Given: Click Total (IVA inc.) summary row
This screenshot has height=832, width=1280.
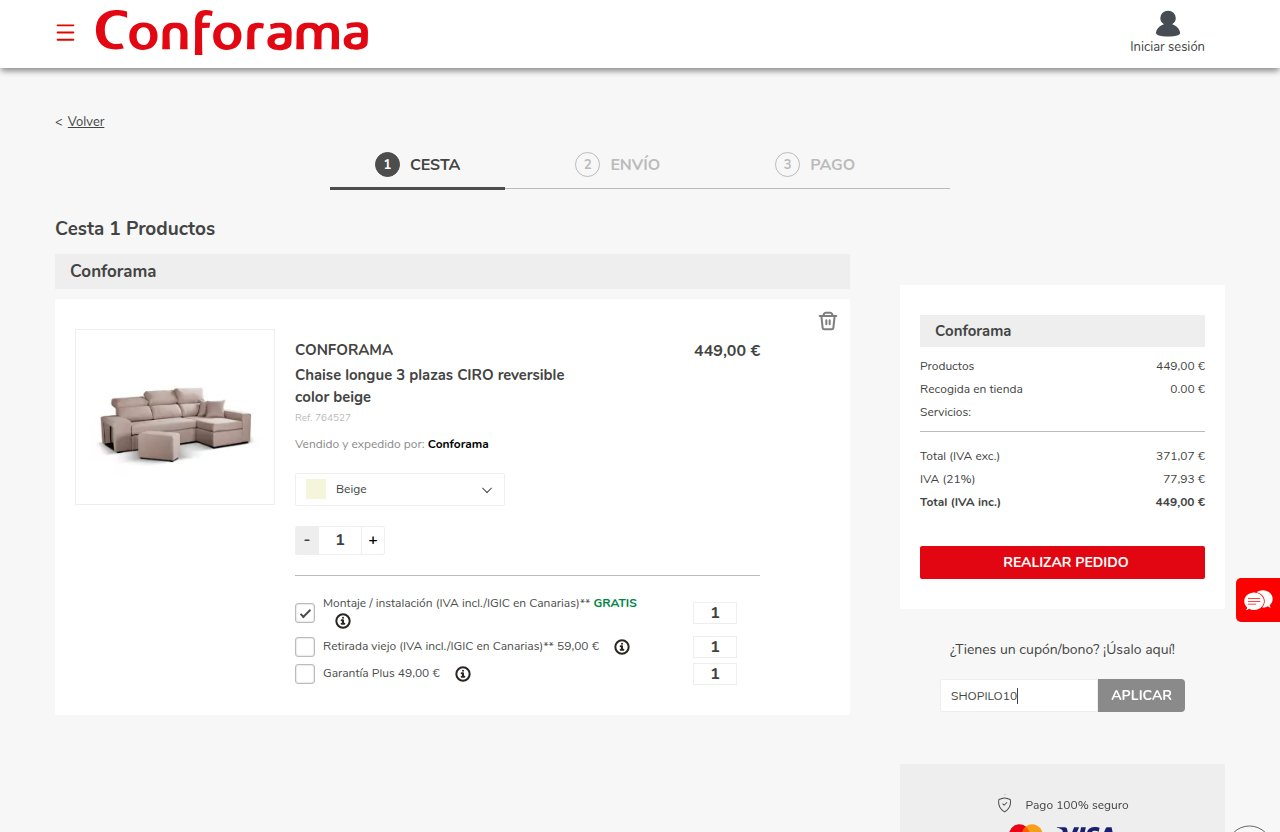Looking at the screenshot, I should click(1062, 502).
